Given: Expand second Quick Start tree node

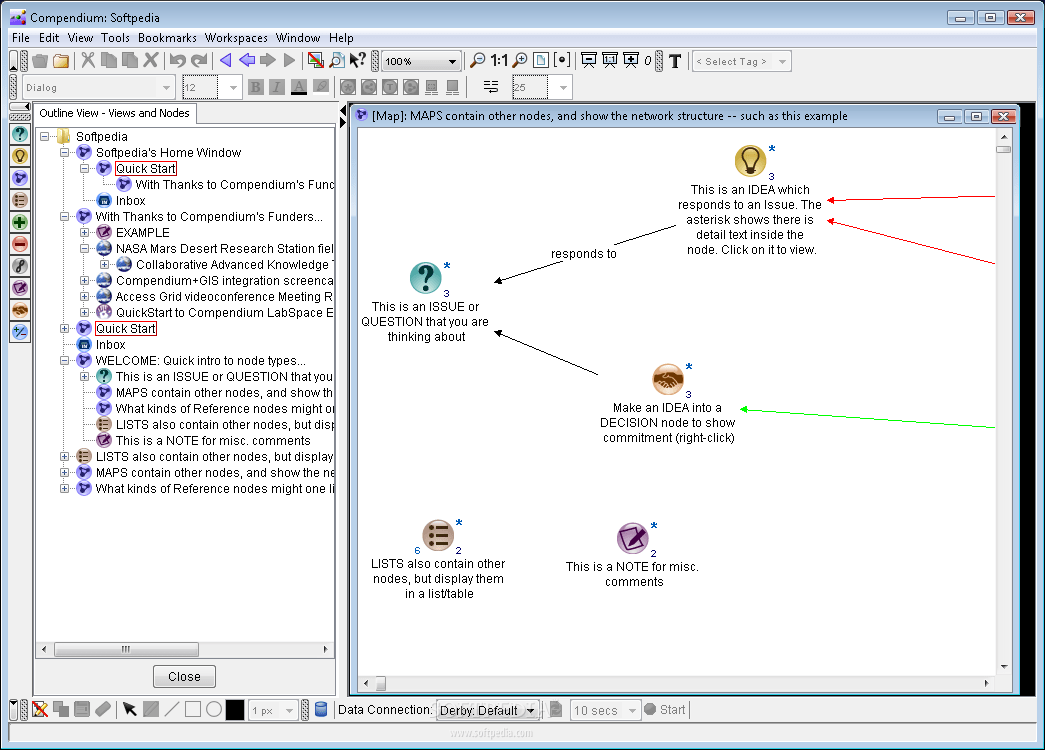Looking at the screenshot, I should coord(64,329).
